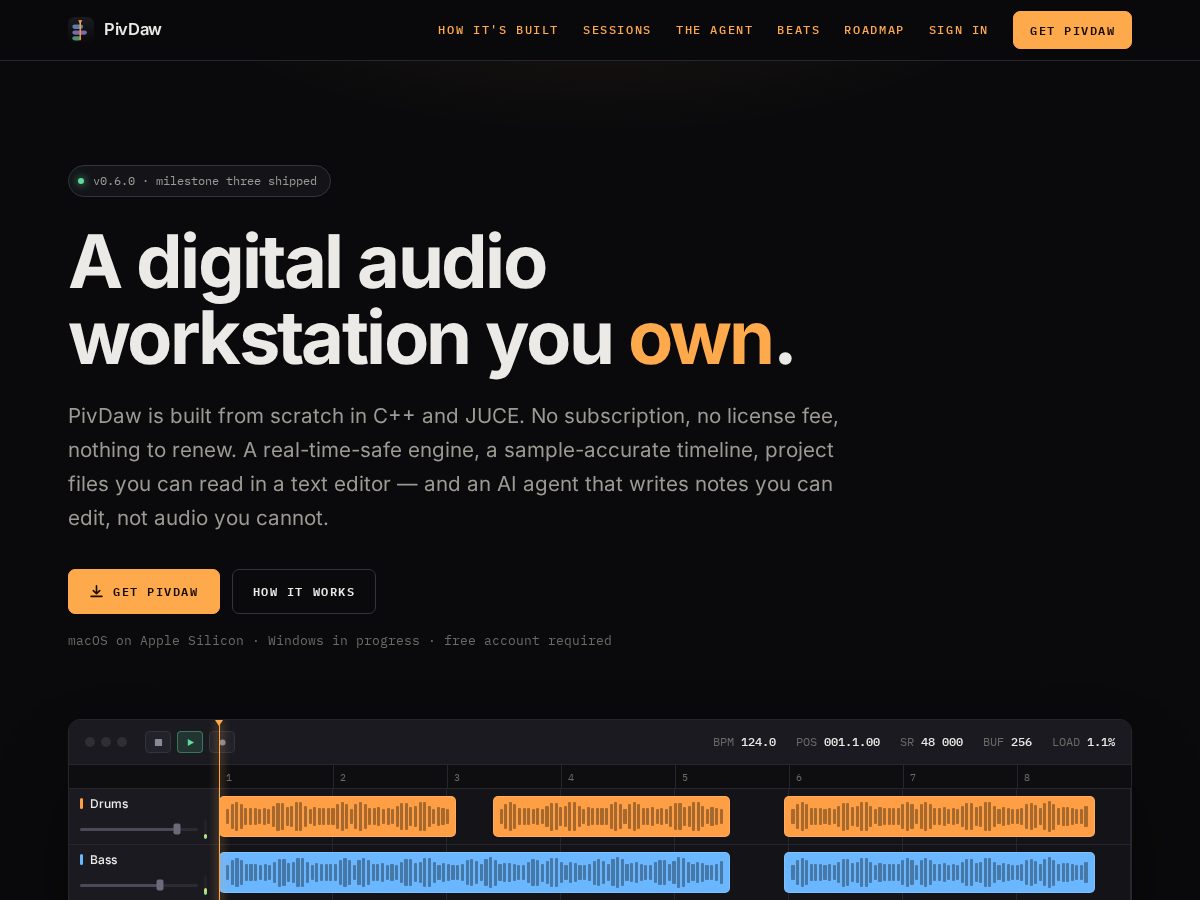The width and height of the screenshot is (1200, 900).
Task: Click the SR 48 000 readout
Action: point(931,742)
